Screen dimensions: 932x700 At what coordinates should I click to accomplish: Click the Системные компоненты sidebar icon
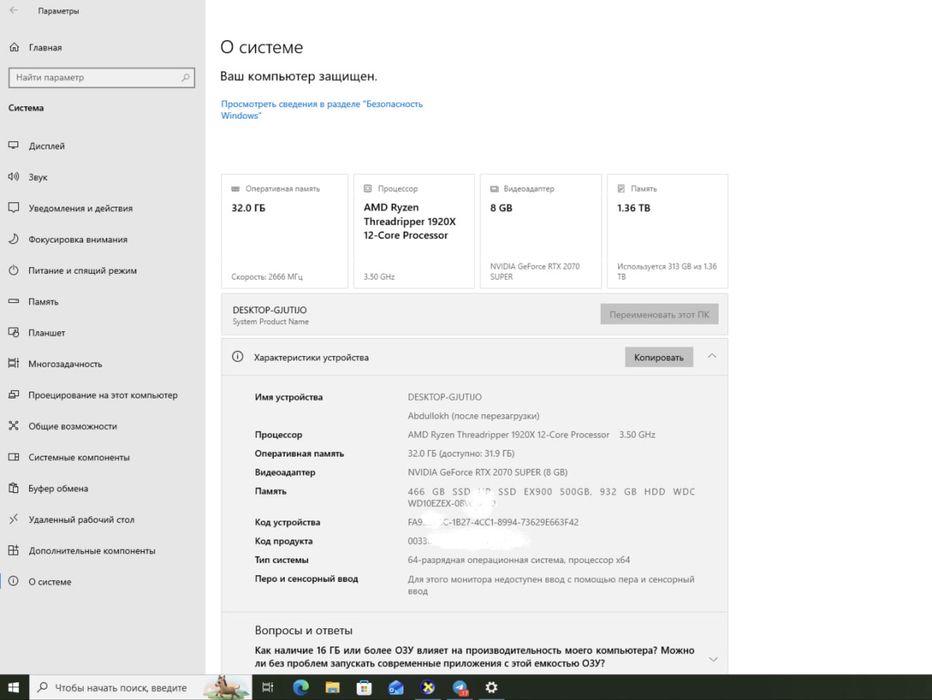(14, 457)
